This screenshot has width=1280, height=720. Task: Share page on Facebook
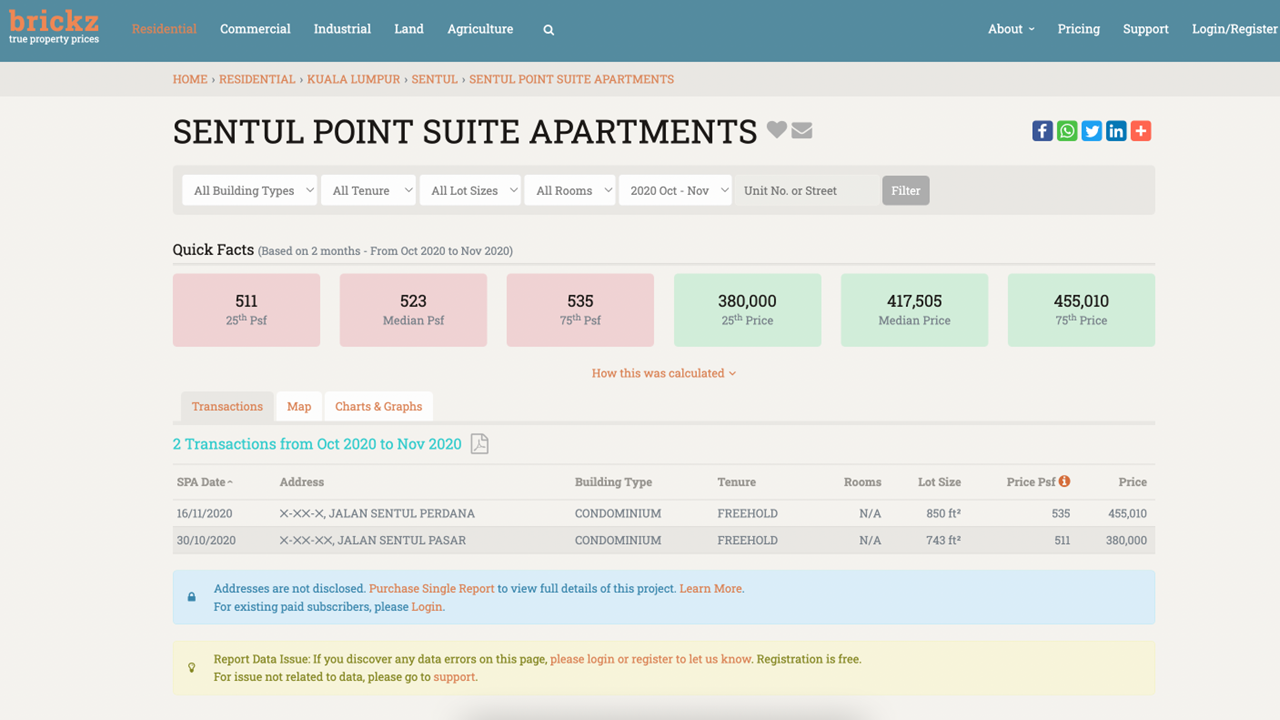(1042, 131)
